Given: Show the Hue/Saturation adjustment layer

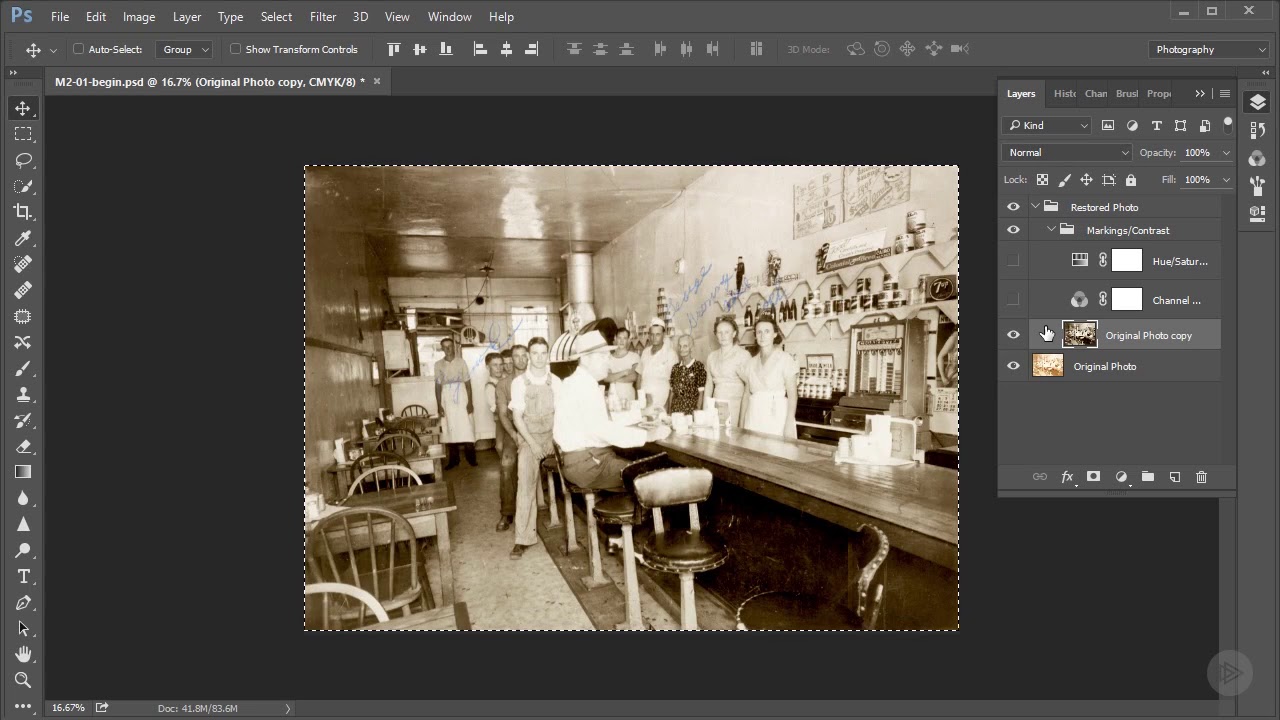Looking at the screenshot, I should click(1013, 261).
